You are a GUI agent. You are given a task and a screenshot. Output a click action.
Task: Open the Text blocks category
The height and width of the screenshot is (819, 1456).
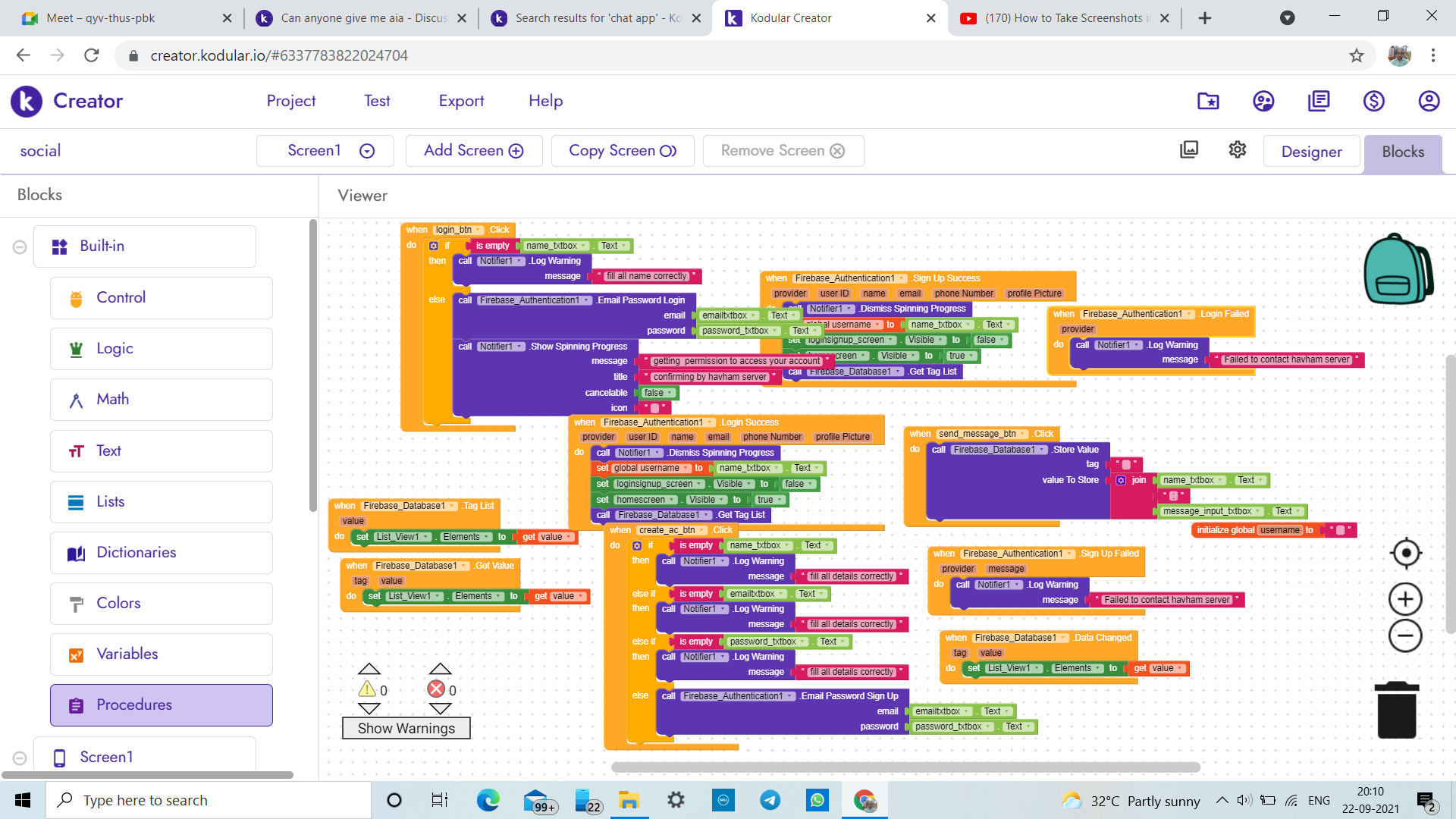click(162, 451)
